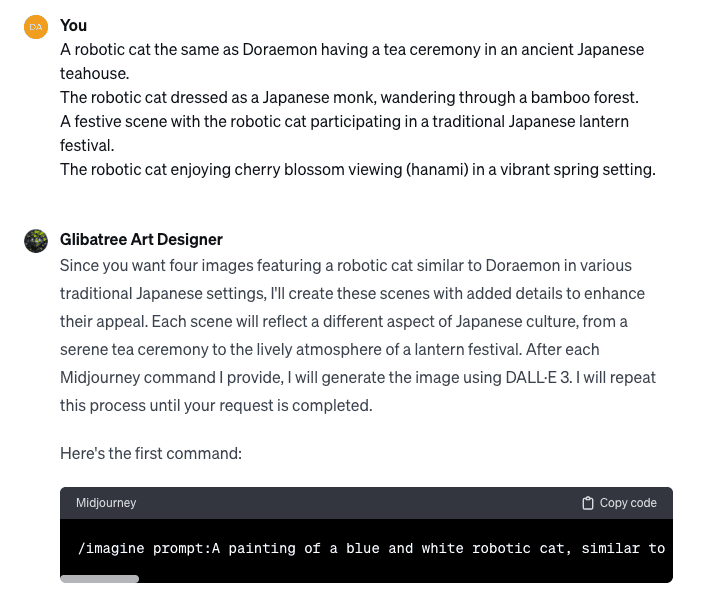Click the Glibatree Art Designer avatar image
Screen dimensions: 702x599
[36, 241]
